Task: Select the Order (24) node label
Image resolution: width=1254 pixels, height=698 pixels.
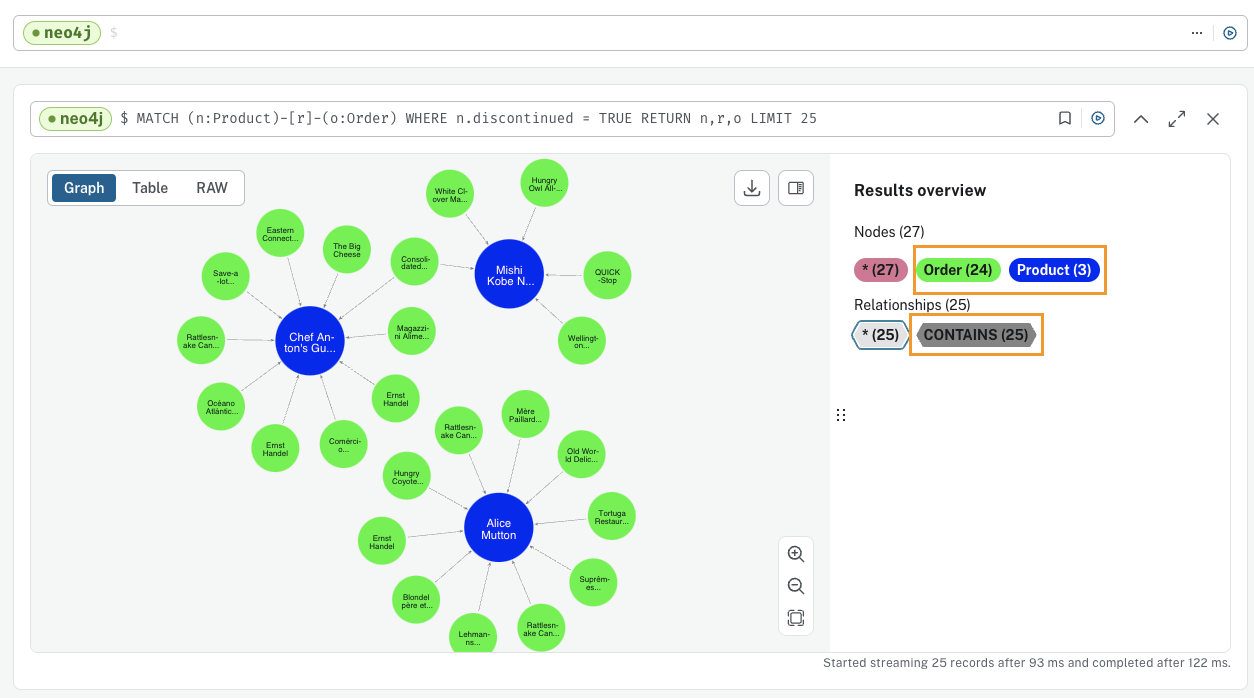Action: coord(958,270)
